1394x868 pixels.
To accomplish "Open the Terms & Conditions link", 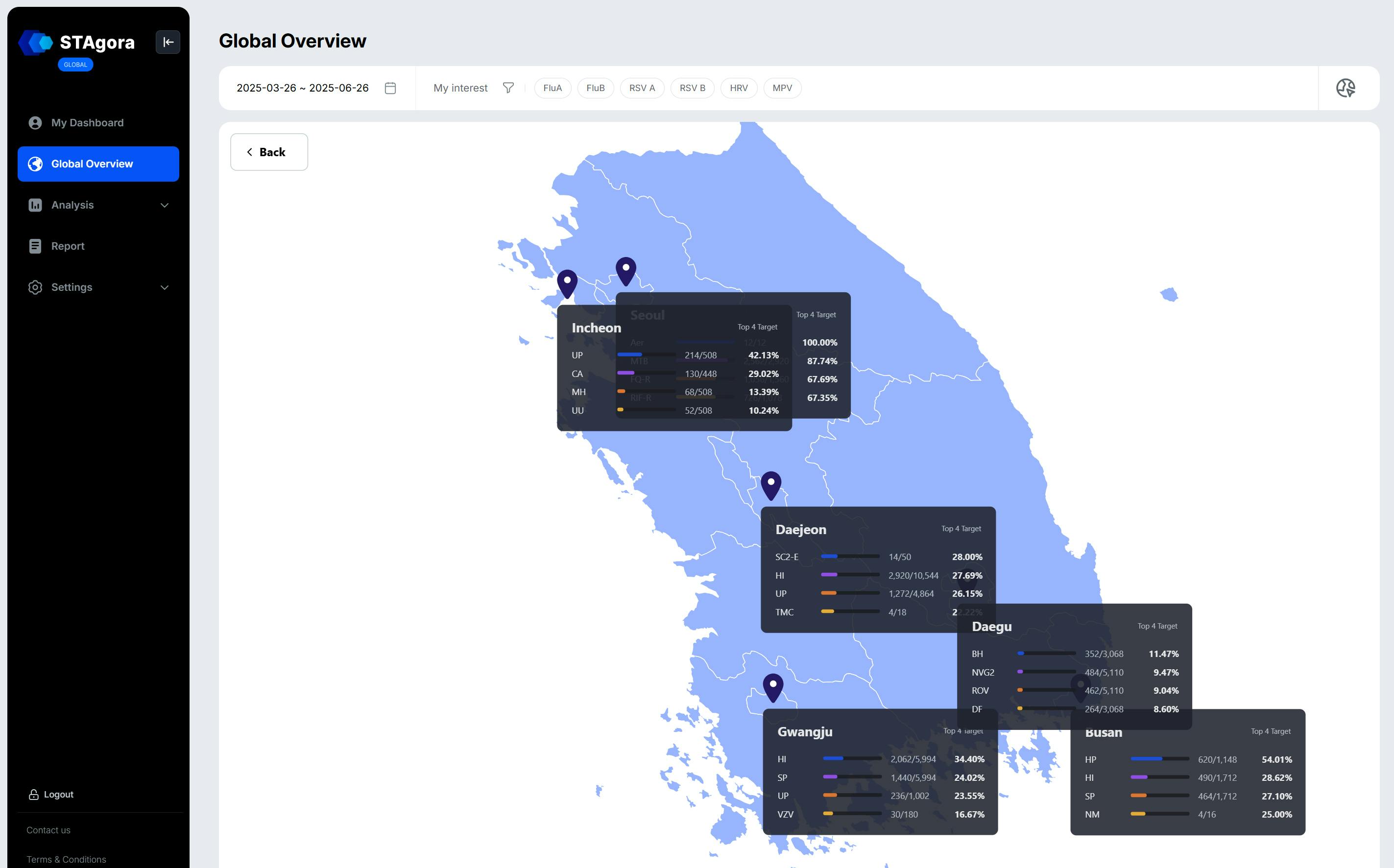I will click(66, 859).
